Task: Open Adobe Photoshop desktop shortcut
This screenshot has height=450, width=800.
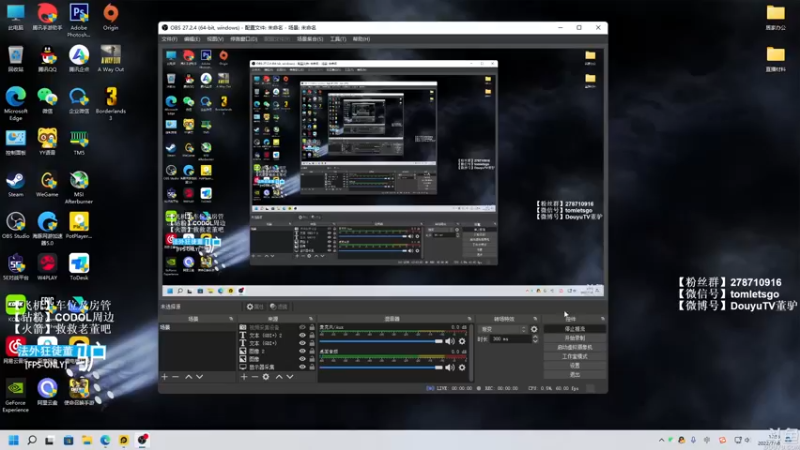Action: point(79,19)
